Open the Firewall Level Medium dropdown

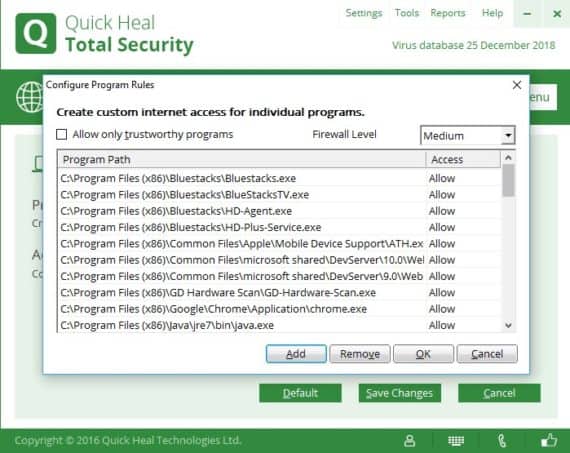coord(467,136)
